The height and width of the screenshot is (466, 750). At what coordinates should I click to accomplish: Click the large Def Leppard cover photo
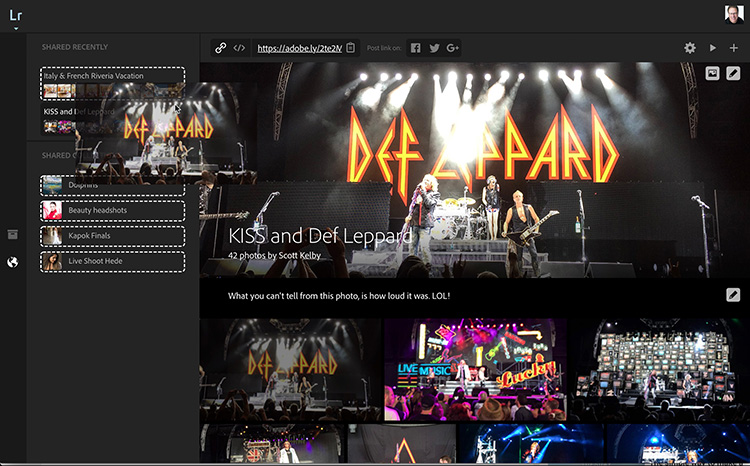(x=475, y=170)
